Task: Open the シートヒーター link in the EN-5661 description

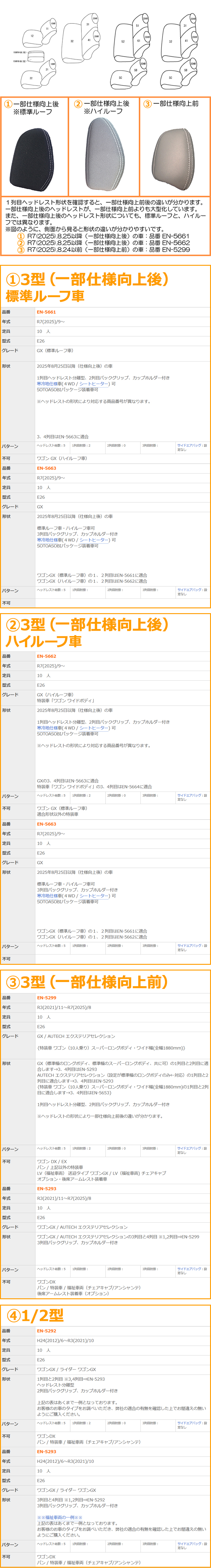Action: 94,384
